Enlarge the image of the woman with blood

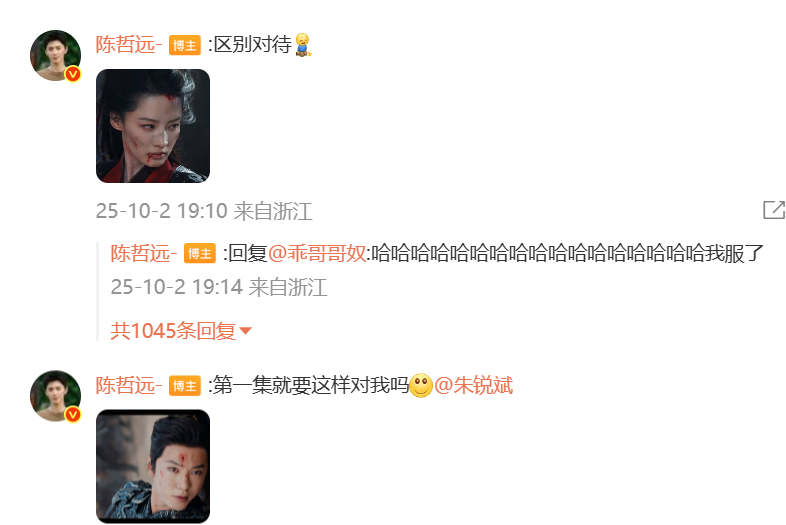(153, 126)
